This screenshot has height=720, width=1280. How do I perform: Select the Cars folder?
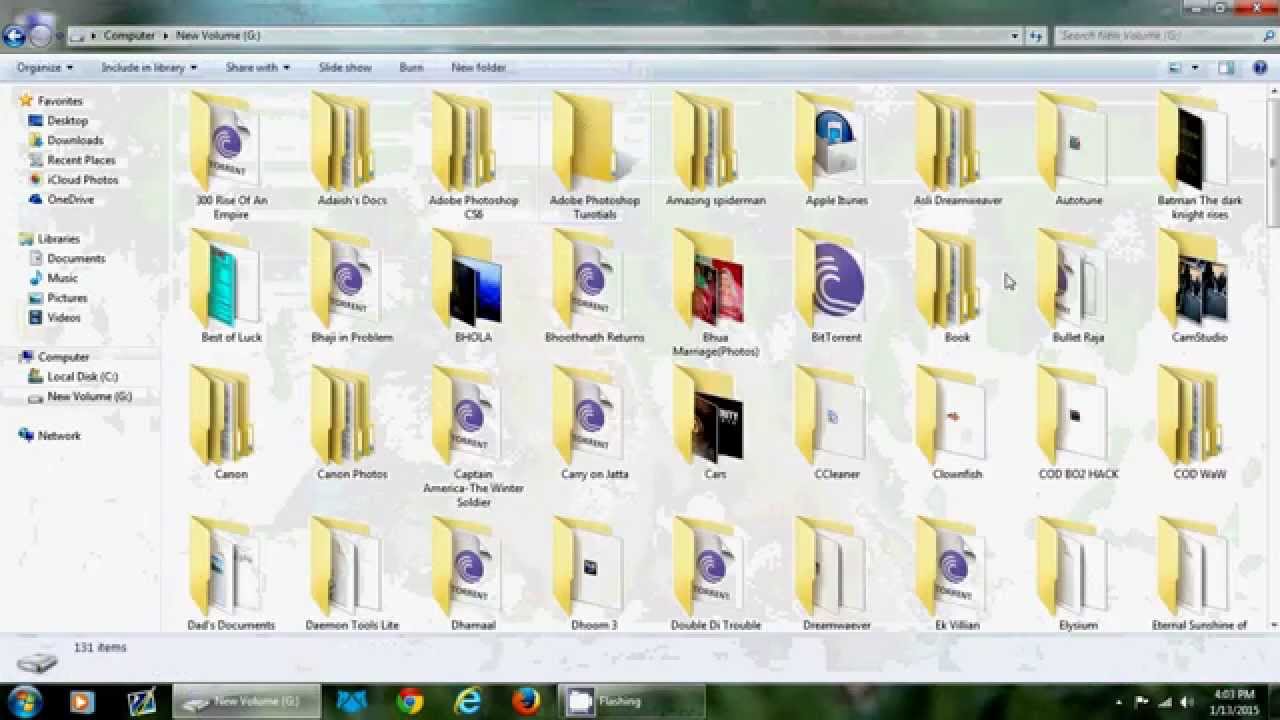(715, 424)
